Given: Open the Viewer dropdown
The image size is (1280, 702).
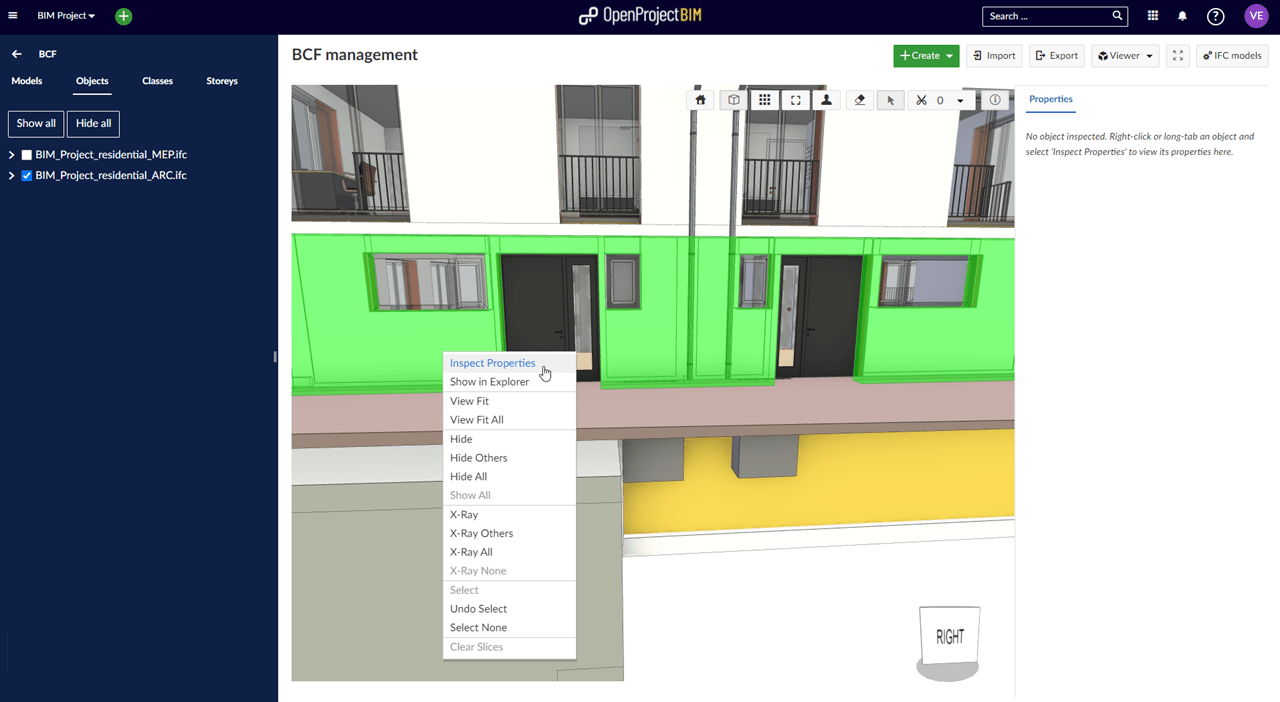Looking at the screenshot, I should [1124, 55].
